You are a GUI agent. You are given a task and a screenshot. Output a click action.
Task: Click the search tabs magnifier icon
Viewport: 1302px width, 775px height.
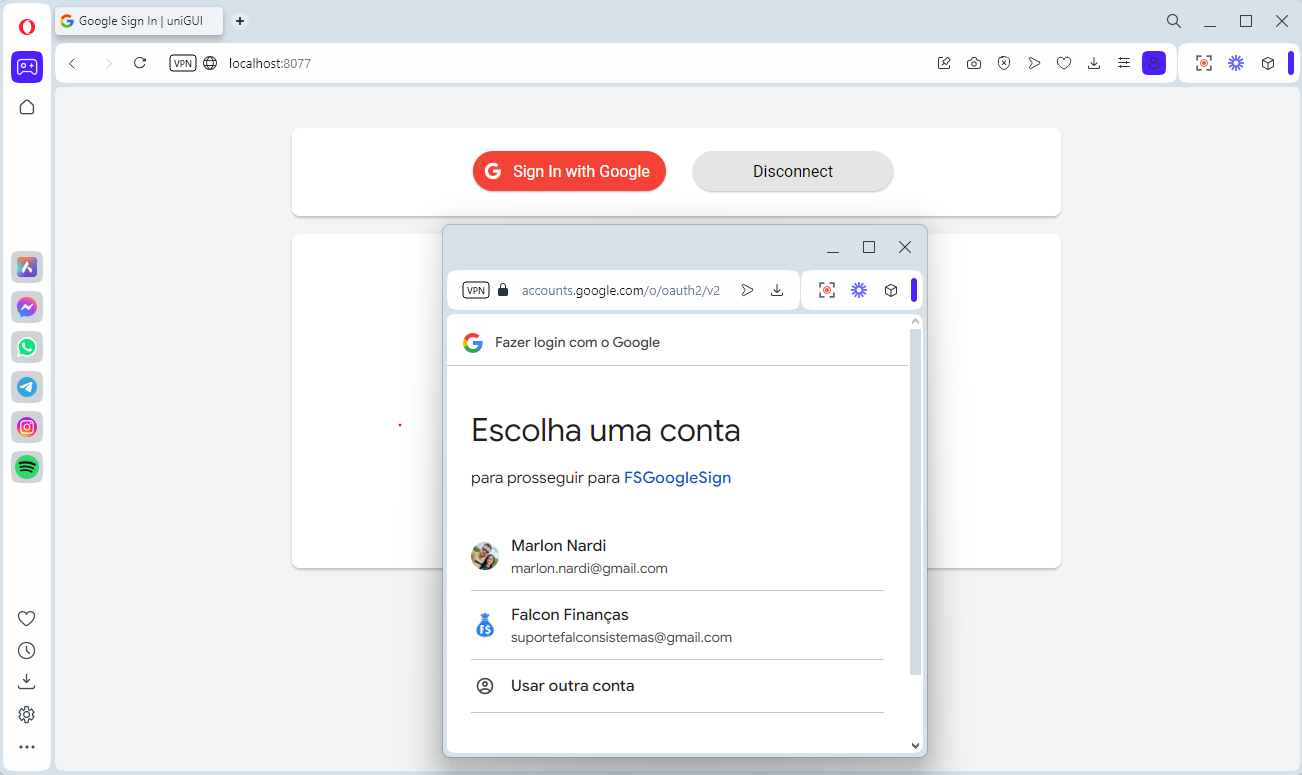pos(1174,21)
